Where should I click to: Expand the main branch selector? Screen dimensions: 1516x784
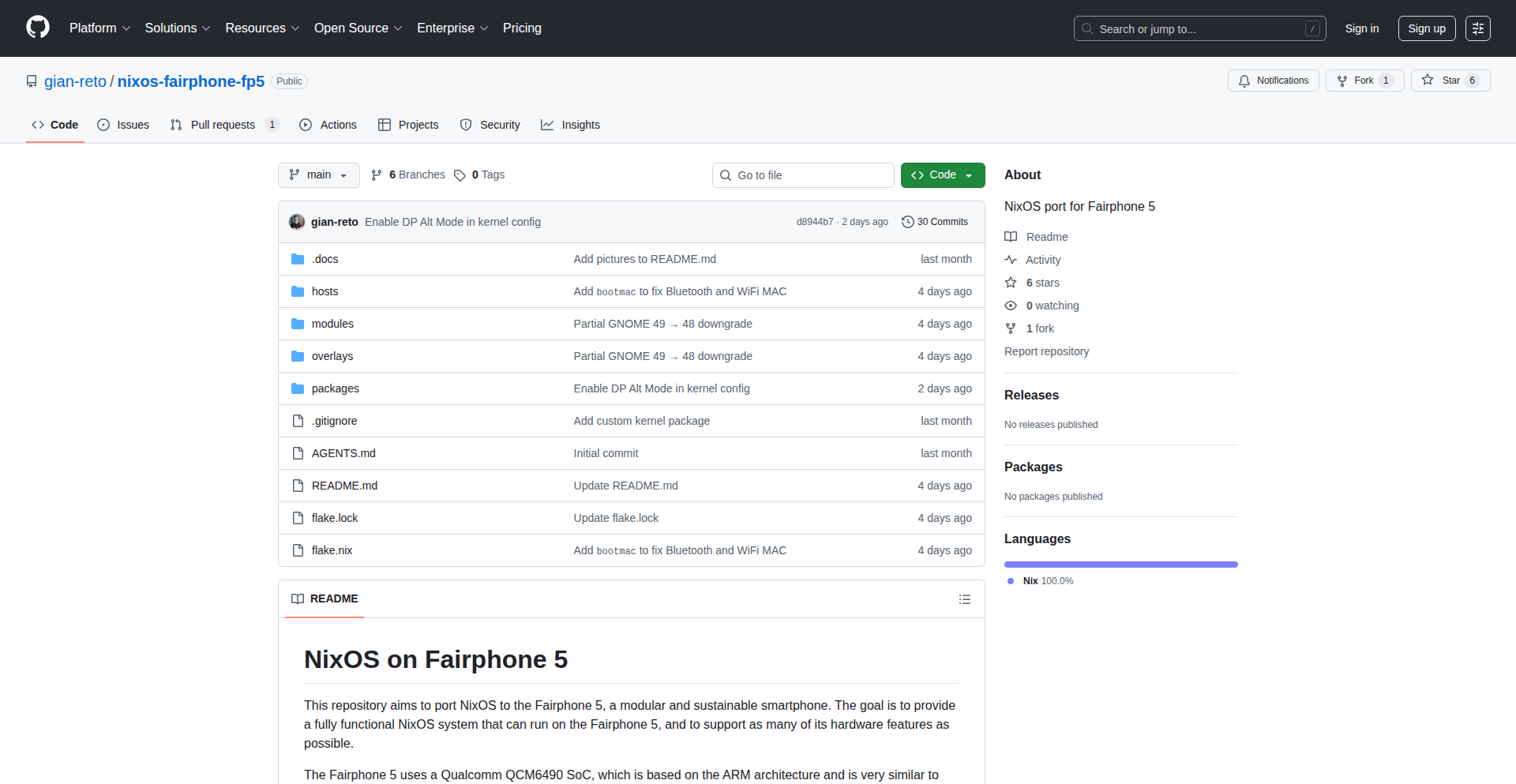coord(318,175)
